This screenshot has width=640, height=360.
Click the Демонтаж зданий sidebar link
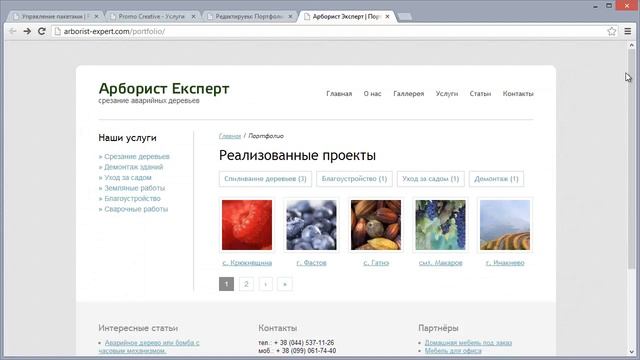click(x=133, y=167)
